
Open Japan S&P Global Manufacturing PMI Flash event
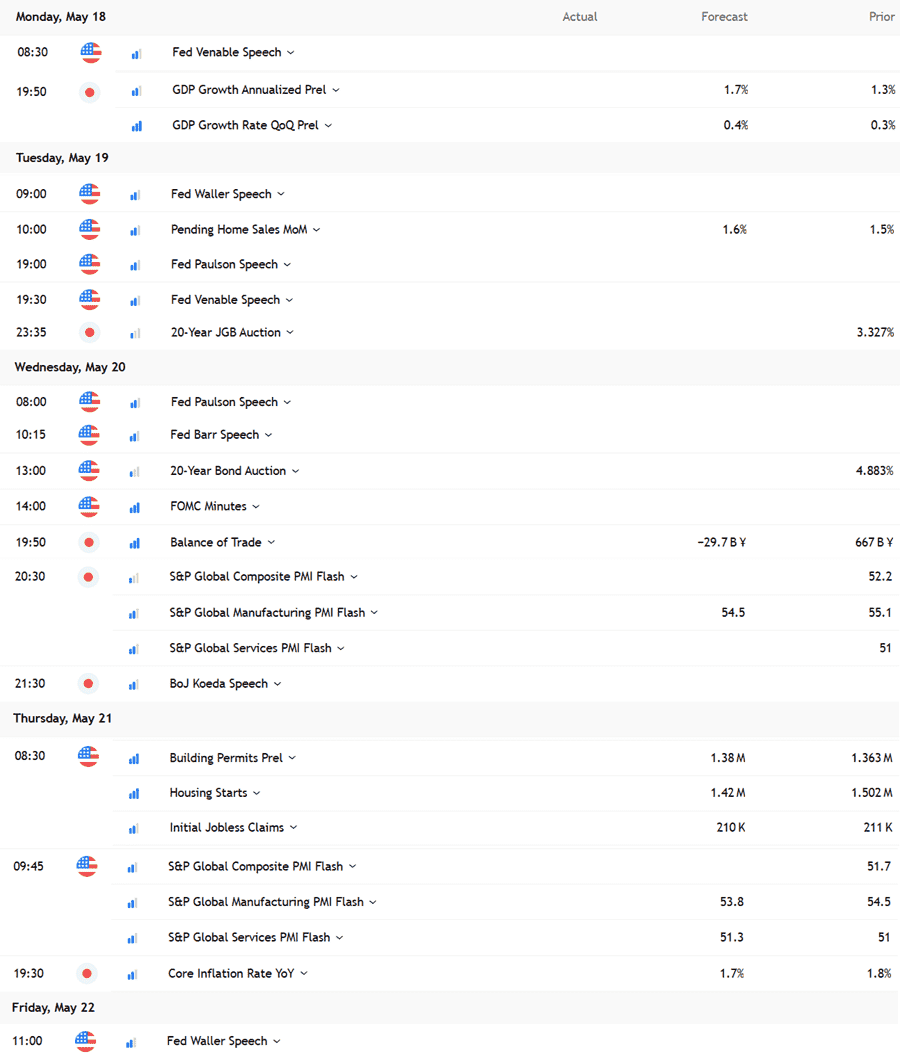coord(267,613)
